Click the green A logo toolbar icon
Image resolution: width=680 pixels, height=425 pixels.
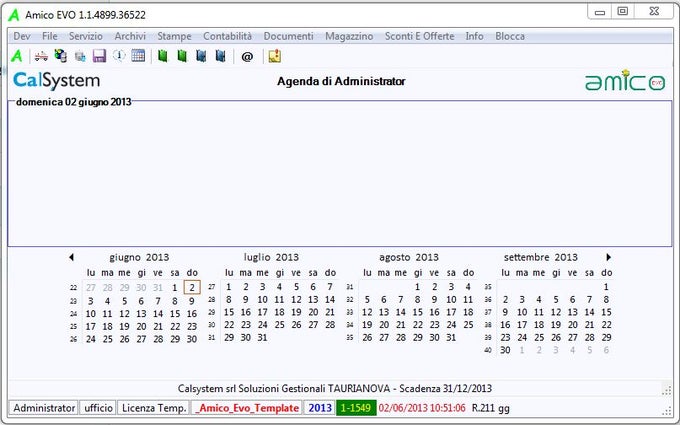[x=16, y=56]
